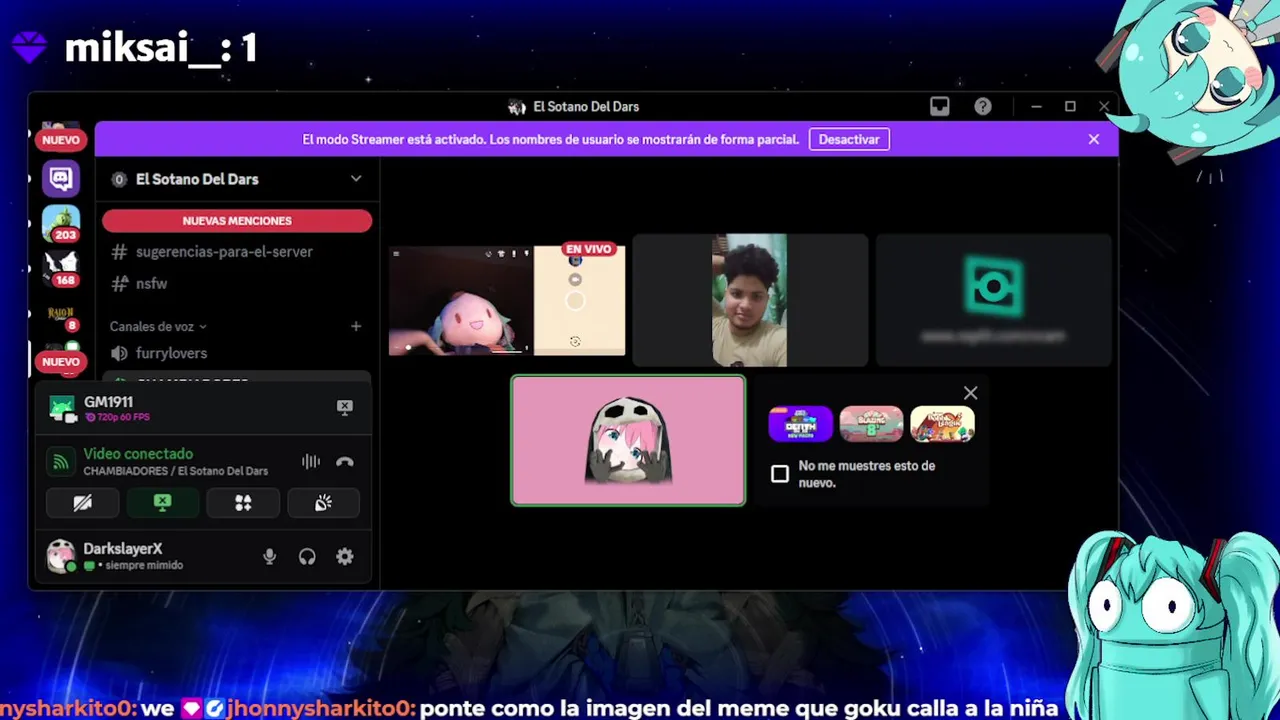Mute the microphone
1280x720 pixels.
tap(269, 557)
